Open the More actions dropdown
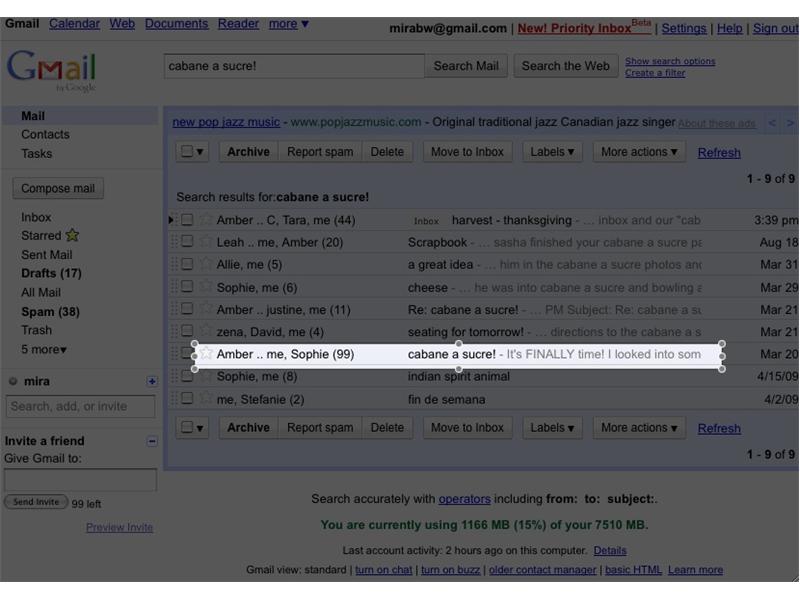The image size is (800, 600). [x=637, y=151]
